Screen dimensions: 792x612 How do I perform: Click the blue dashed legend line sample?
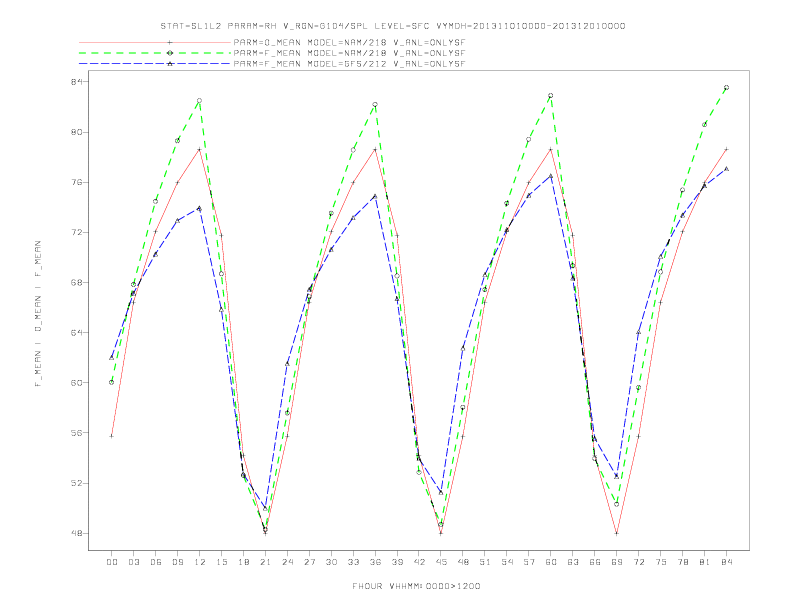coord(155,64)
